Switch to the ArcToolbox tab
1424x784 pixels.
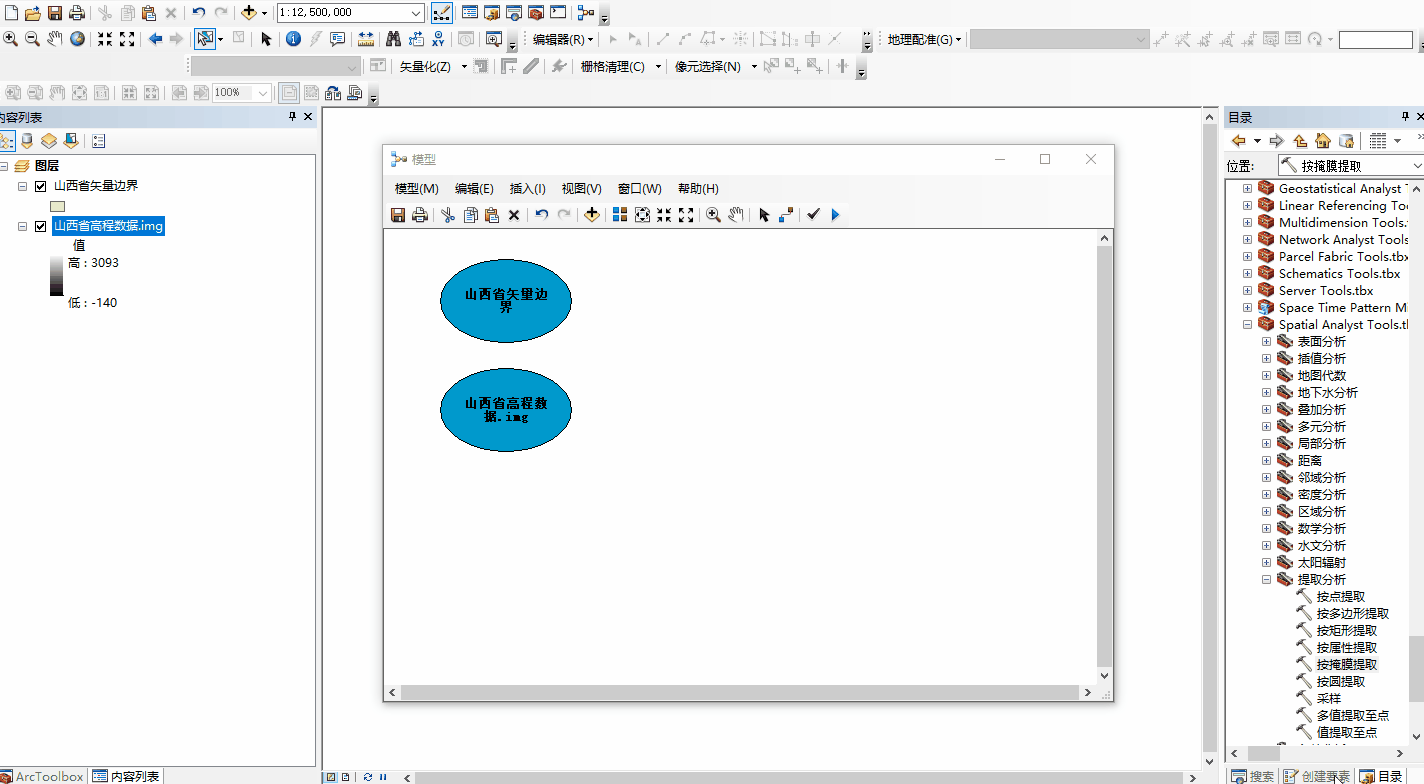pos(43,776)
